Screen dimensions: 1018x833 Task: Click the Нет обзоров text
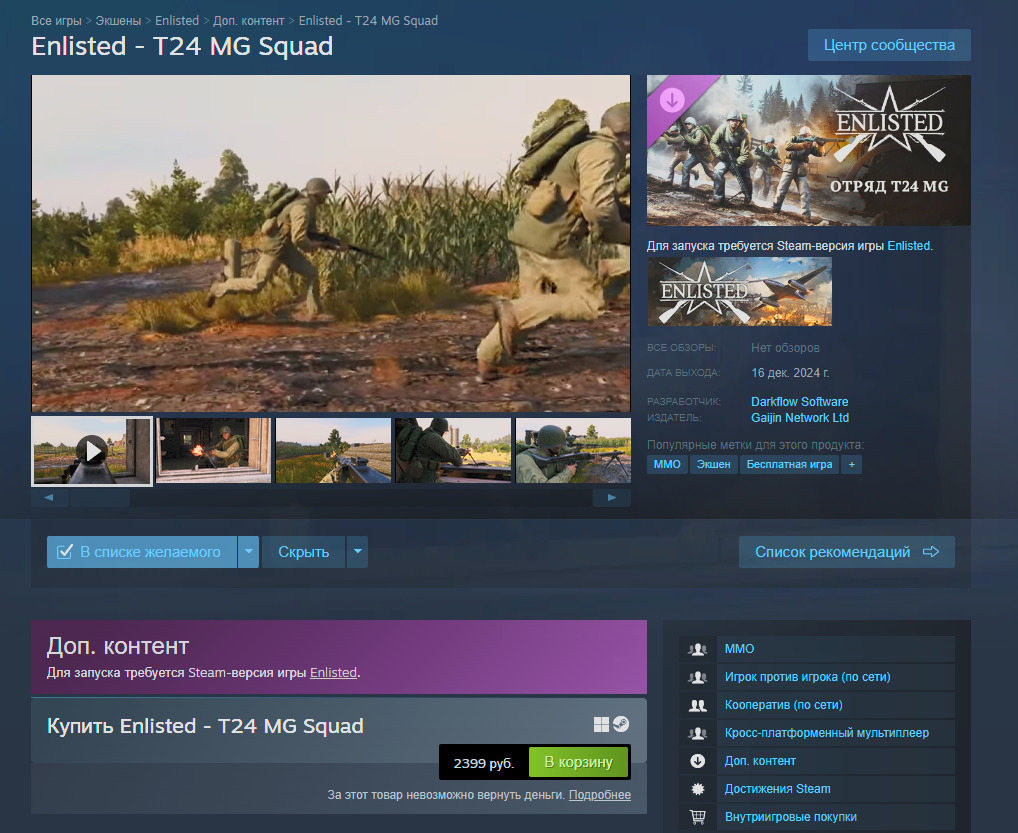click(785, 348)
